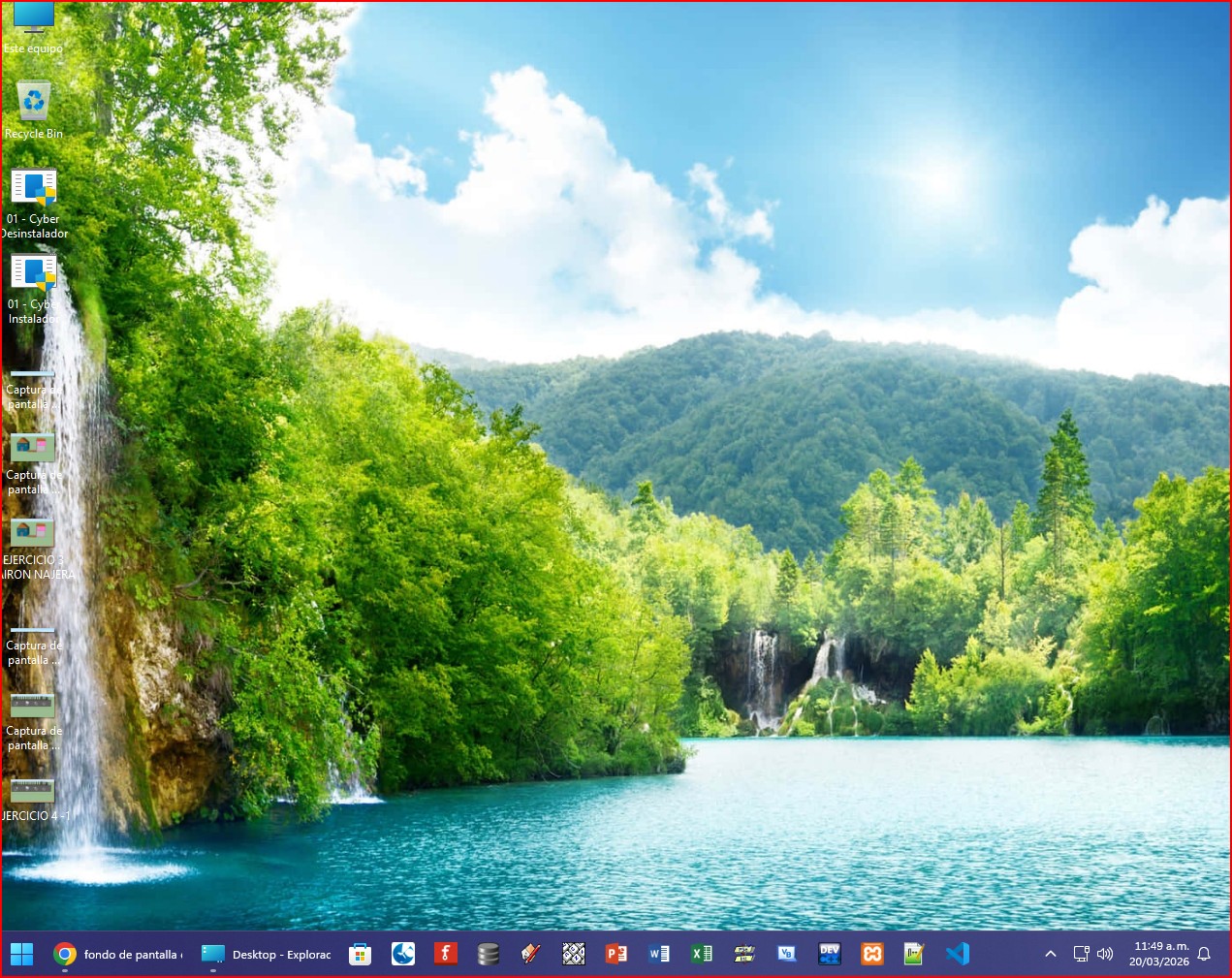Image resolution: width=1232 pixels, height=978 pixels.
Task: Switch to the Desktop Explorer window
Action: [267, 954]
